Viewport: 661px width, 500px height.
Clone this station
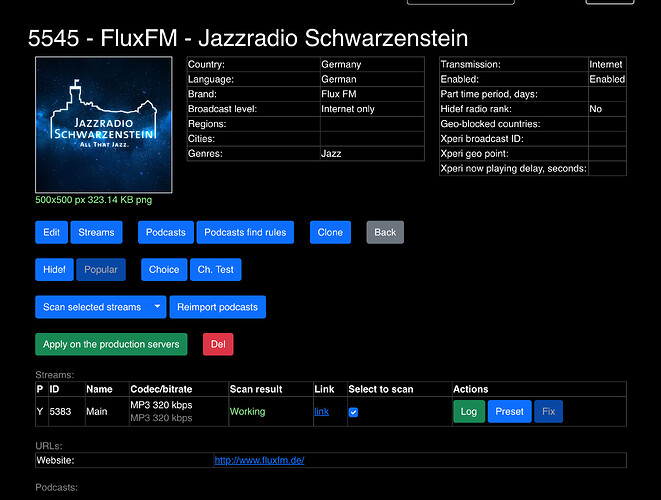[x=330, y=232]
